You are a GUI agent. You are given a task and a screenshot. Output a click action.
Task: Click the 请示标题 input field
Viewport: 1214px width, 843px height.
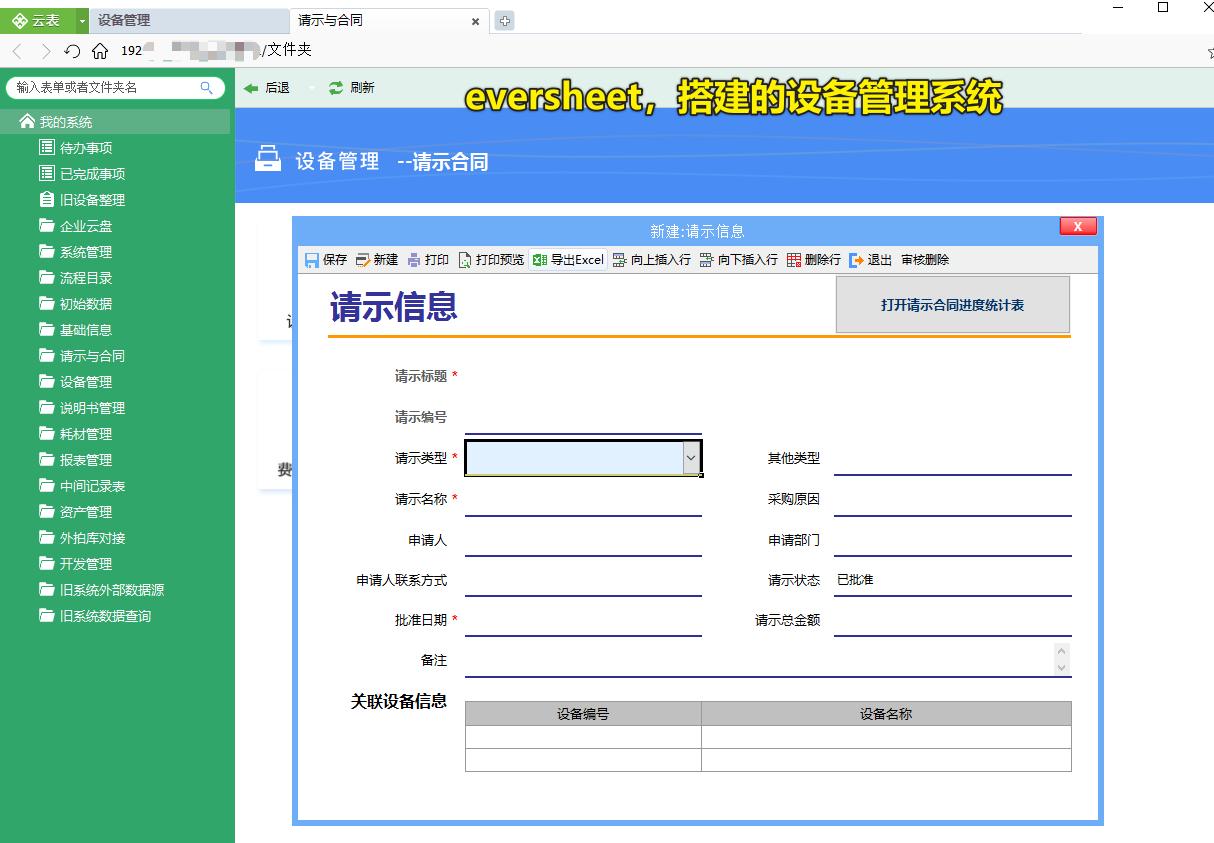(x=583, y=380)
